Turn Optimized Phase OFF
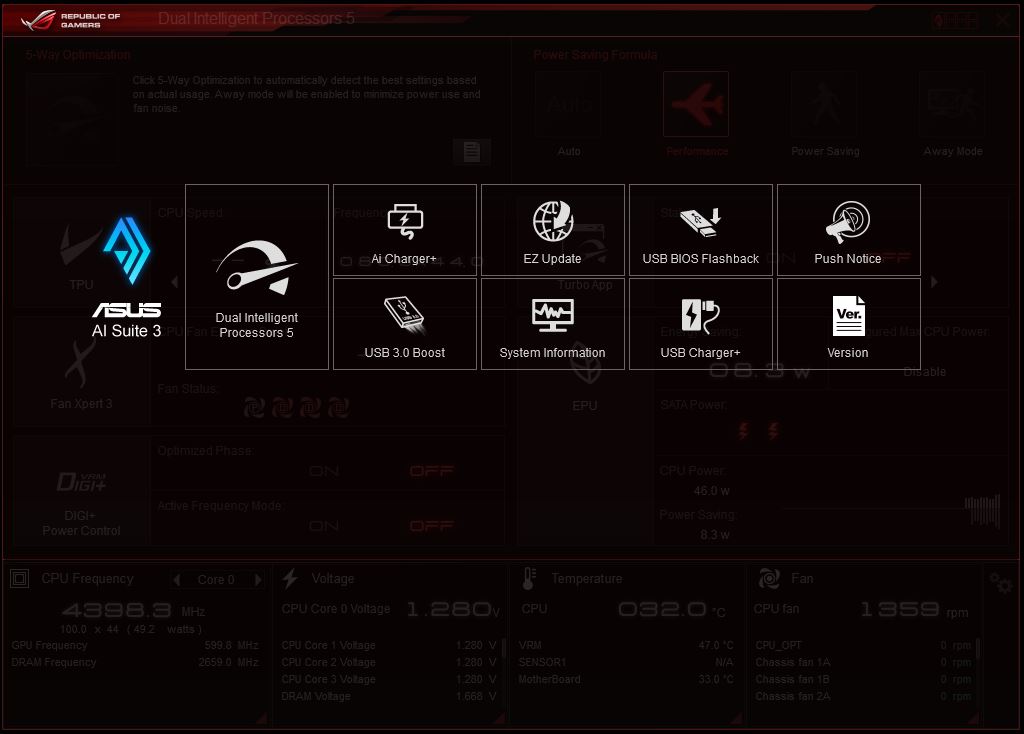This screenshot has width=1024, height=734. pos(431,471)
